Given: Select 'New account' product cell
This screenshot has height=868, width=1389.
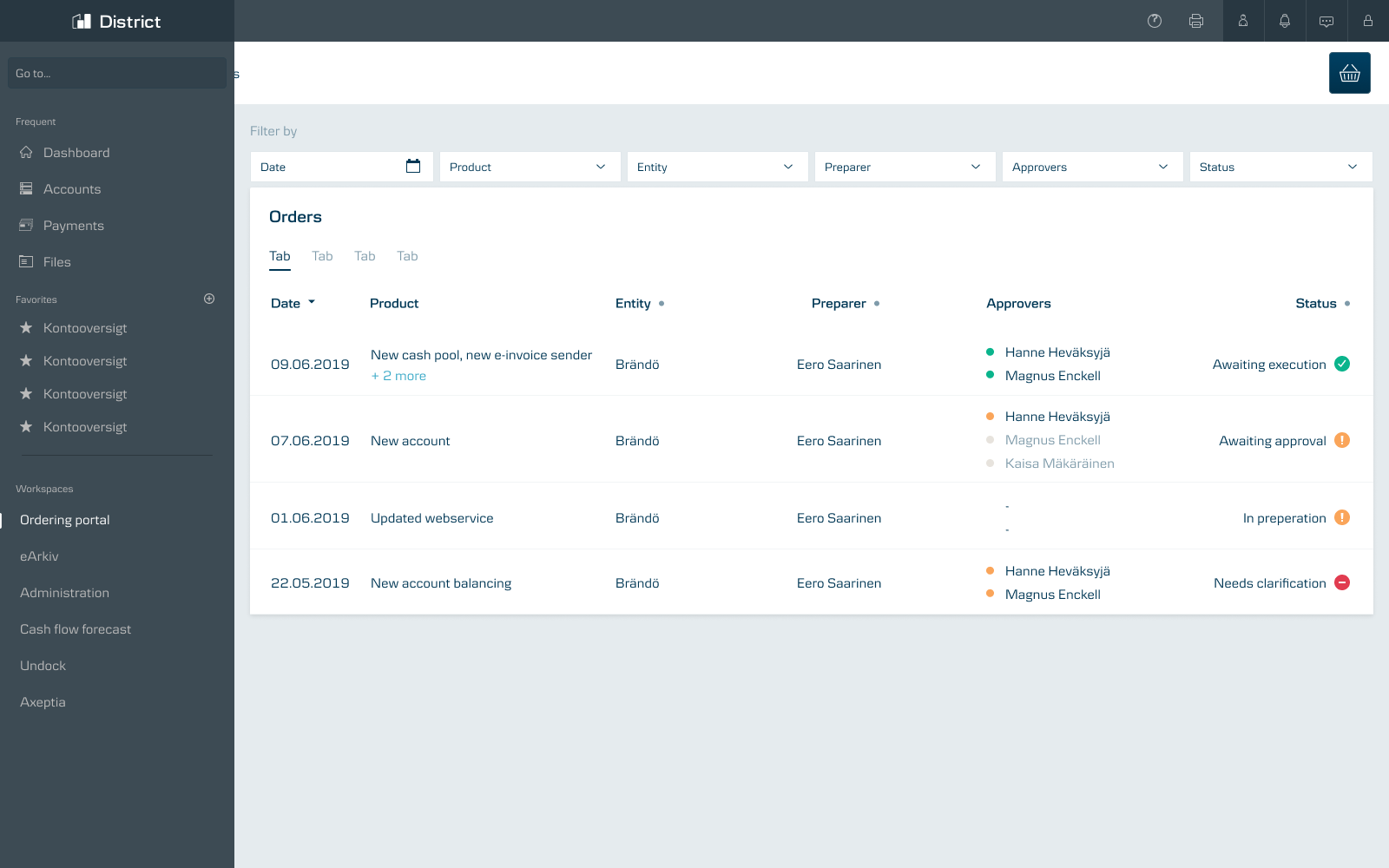Looking at the screenshot, I should tap(410, 441).
